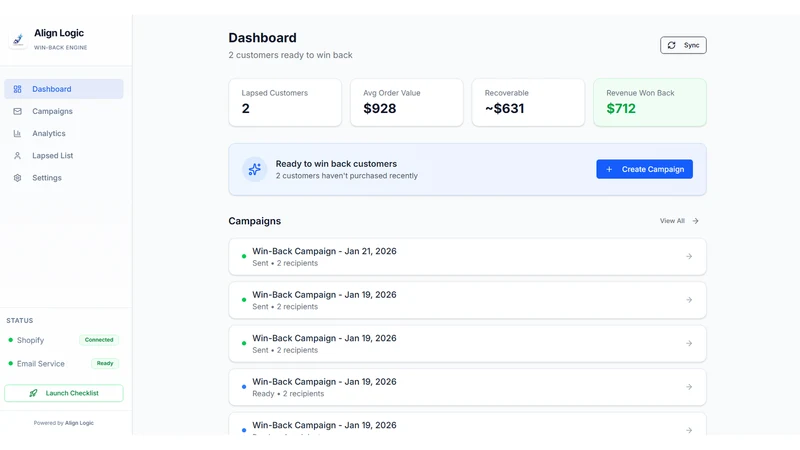Click '2 customers ready to win back' subtitle

click(290, 55)
